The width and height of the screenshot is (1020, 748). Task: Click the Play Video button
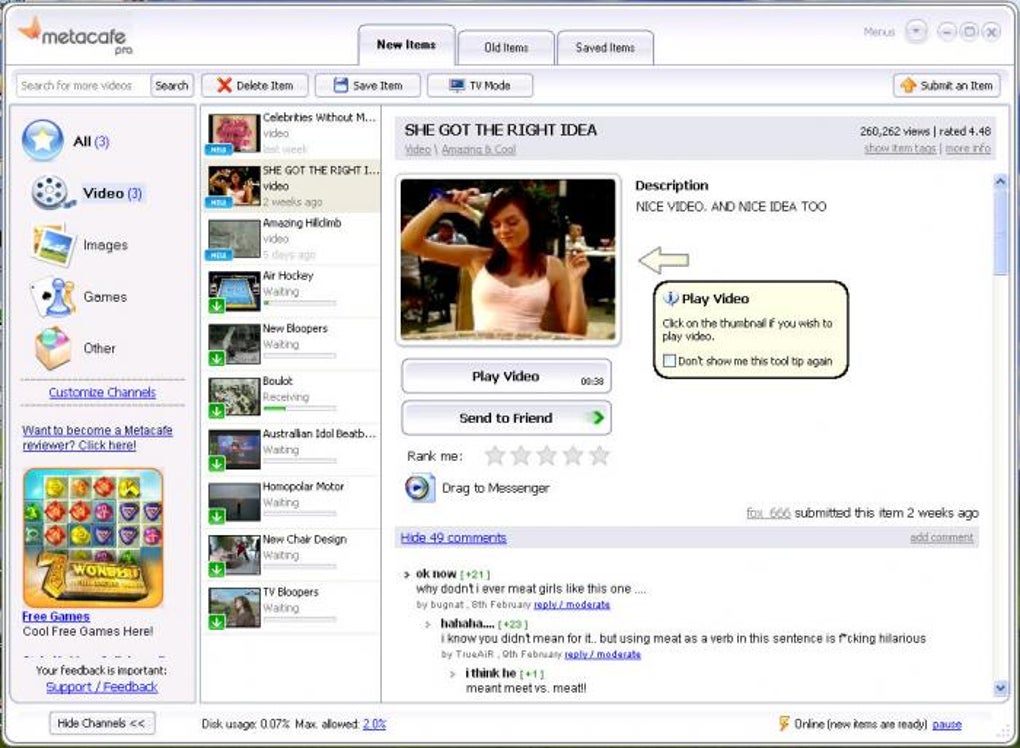point(506,377)
